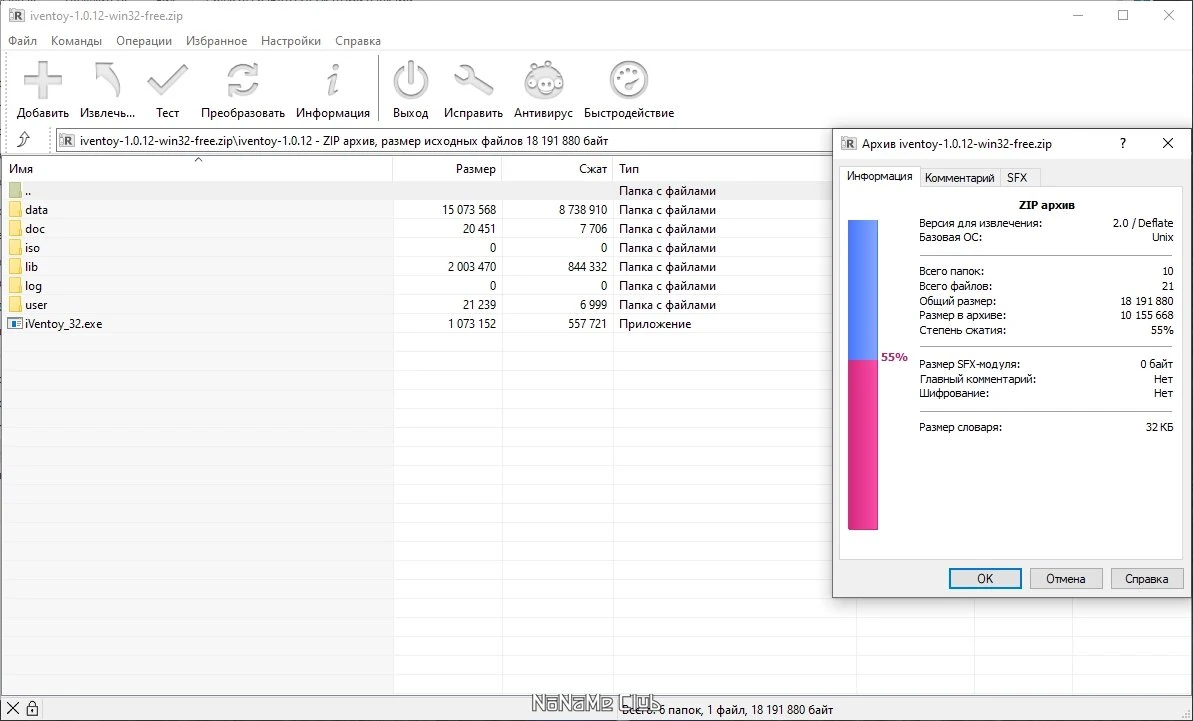
Task: Open the Команды menu
Action: tap(76, 41)
